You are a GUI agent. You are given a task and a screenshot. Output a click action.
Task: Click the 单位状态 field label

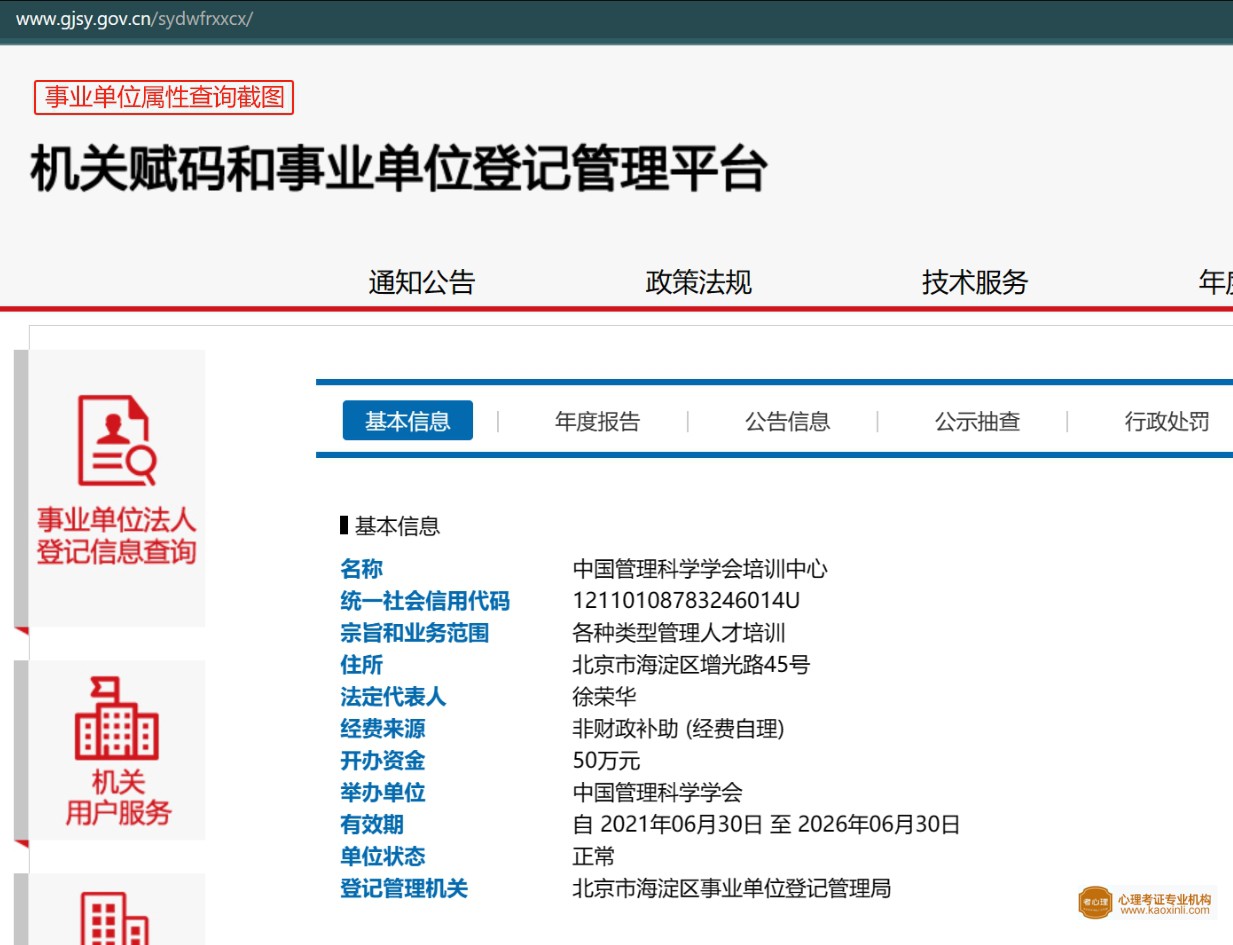tap(382, 858)
